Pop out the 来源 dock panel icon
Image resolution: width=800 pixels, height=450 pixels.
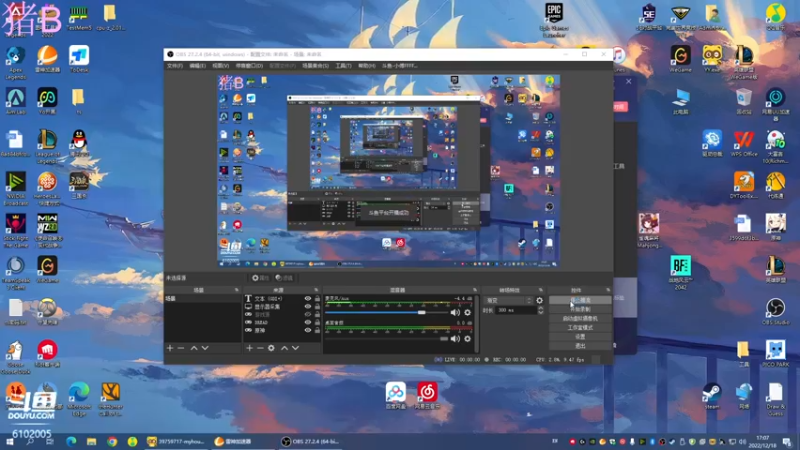316,290
